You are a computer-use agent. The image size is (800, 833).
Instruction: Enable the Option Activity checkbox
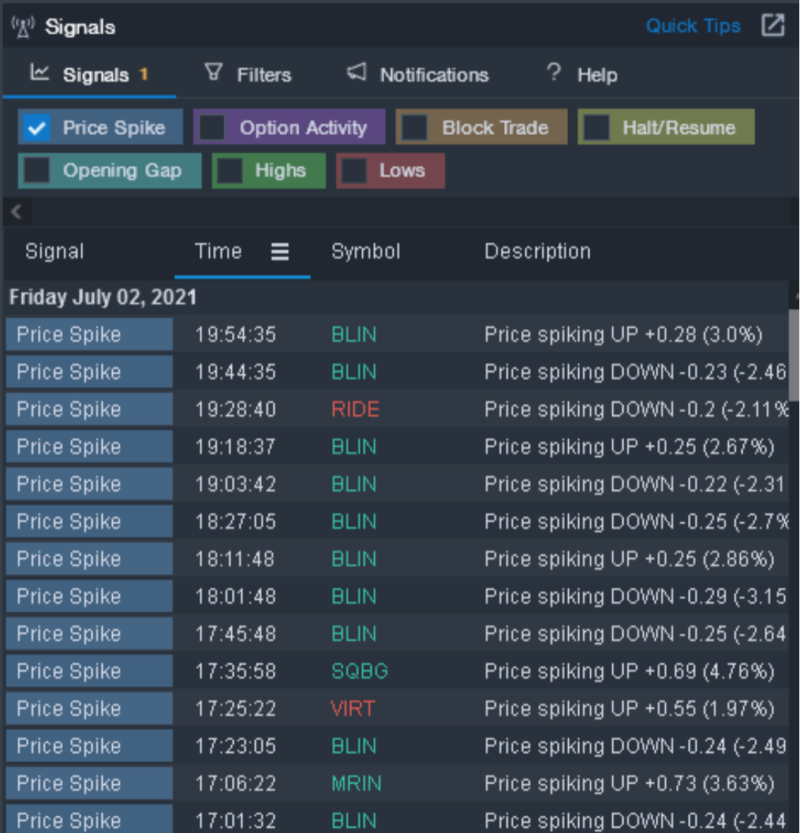click(x=212, y=128)
